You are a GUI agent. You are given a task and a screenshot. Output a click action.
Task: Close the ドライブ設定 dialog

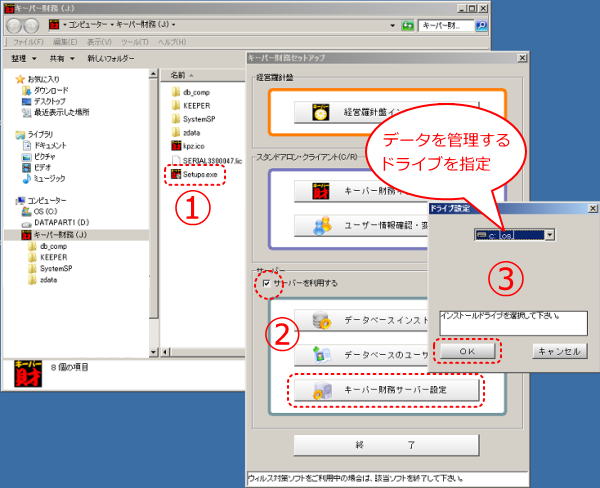tap(592, 208)
